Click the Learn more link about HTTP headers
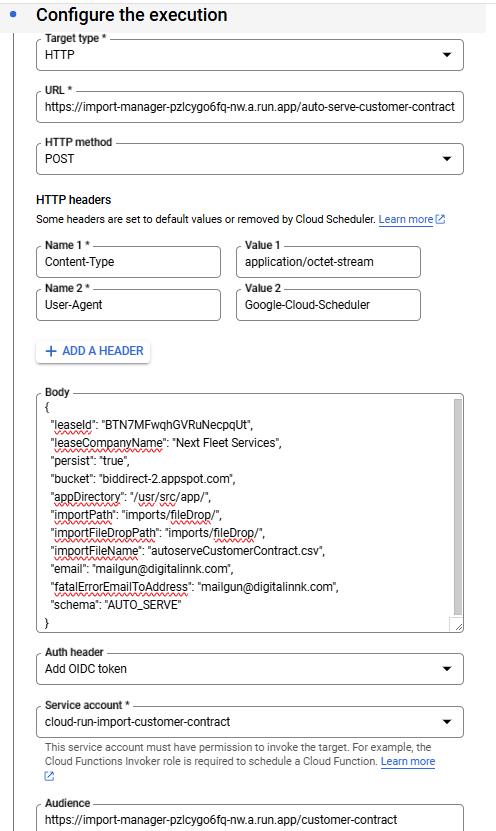 [x=406, y=219]
